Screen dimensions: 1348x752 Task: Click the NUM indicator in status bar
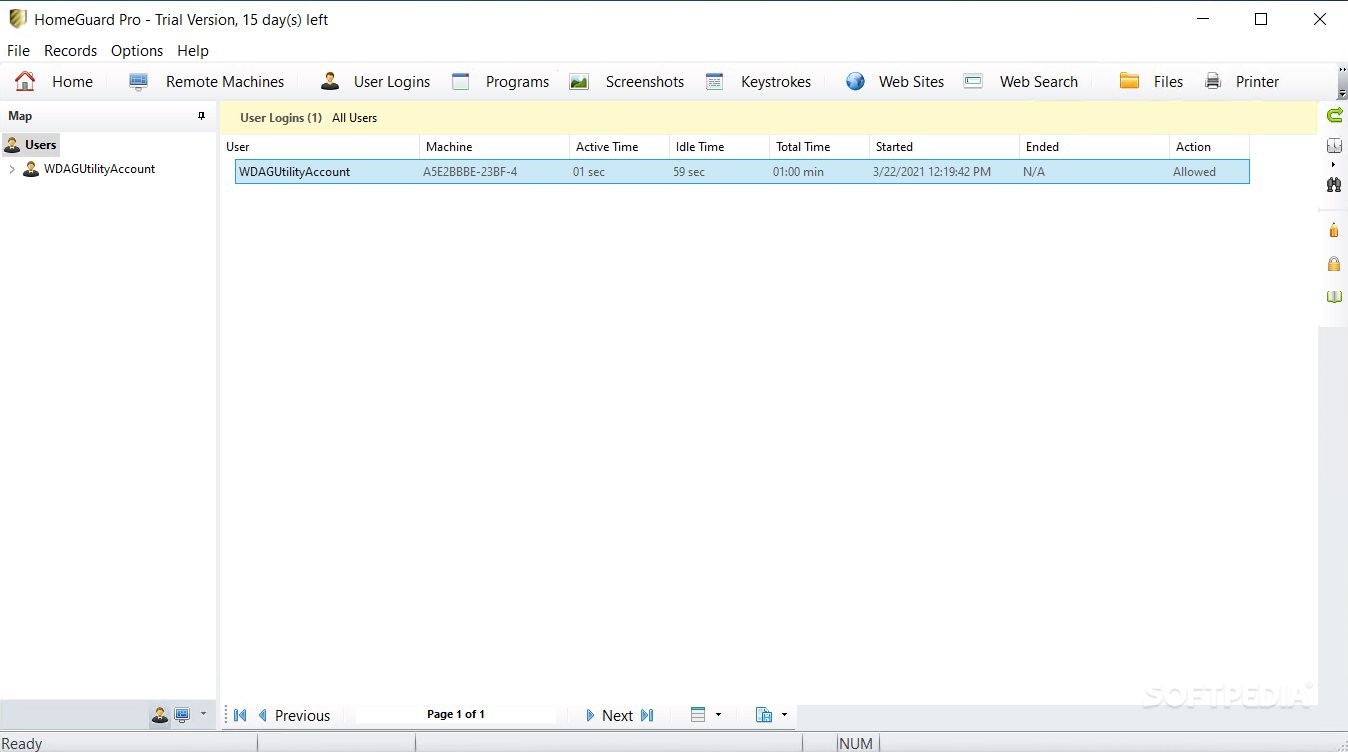856,743
